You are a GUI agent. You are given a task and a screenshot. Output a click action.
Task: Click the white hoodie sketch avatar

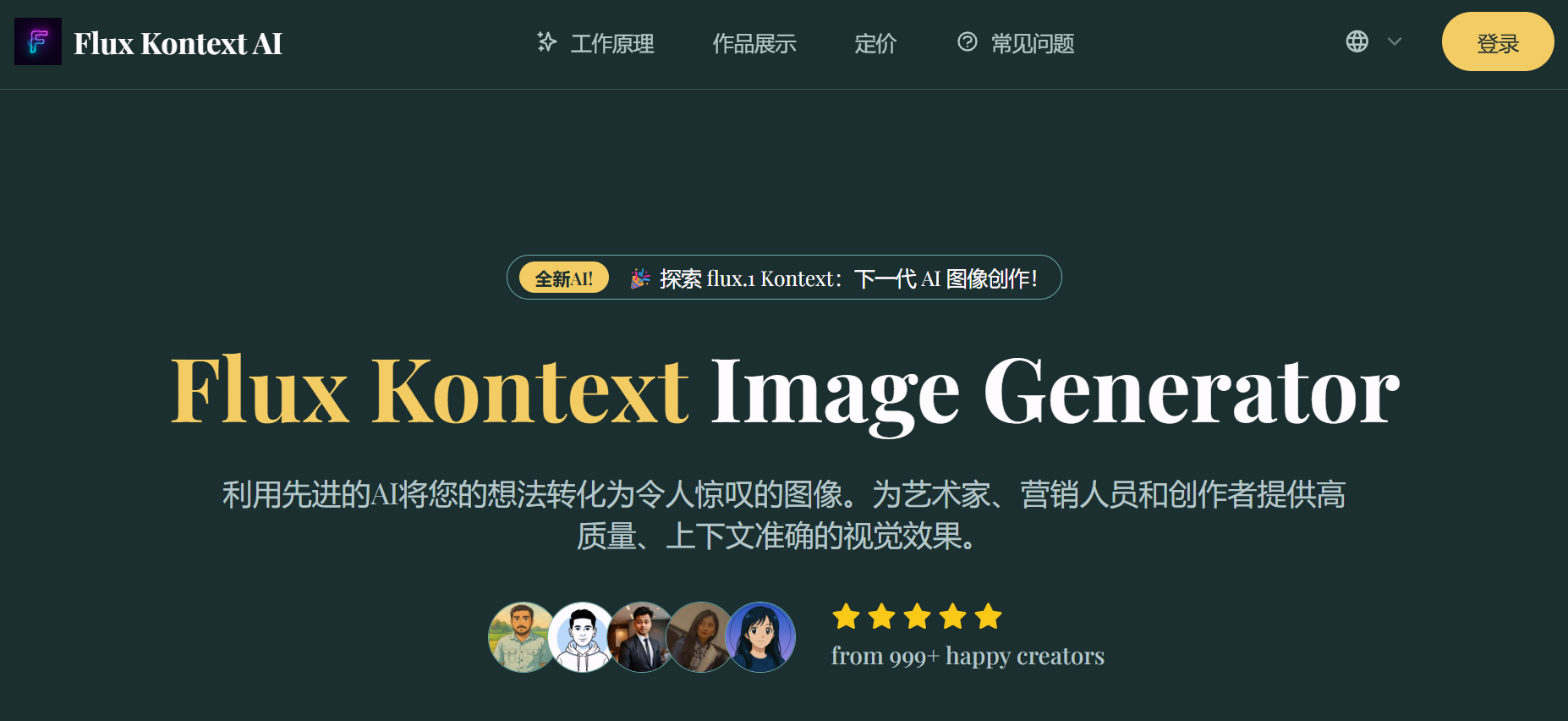click(583, 637)
